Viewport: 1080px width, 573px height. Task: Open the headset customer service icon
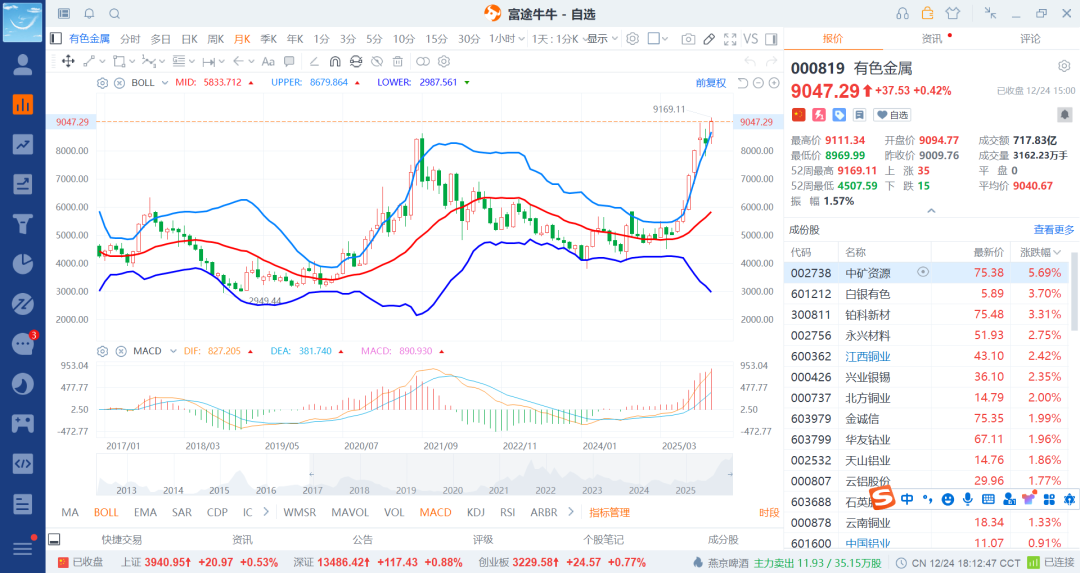902,13
